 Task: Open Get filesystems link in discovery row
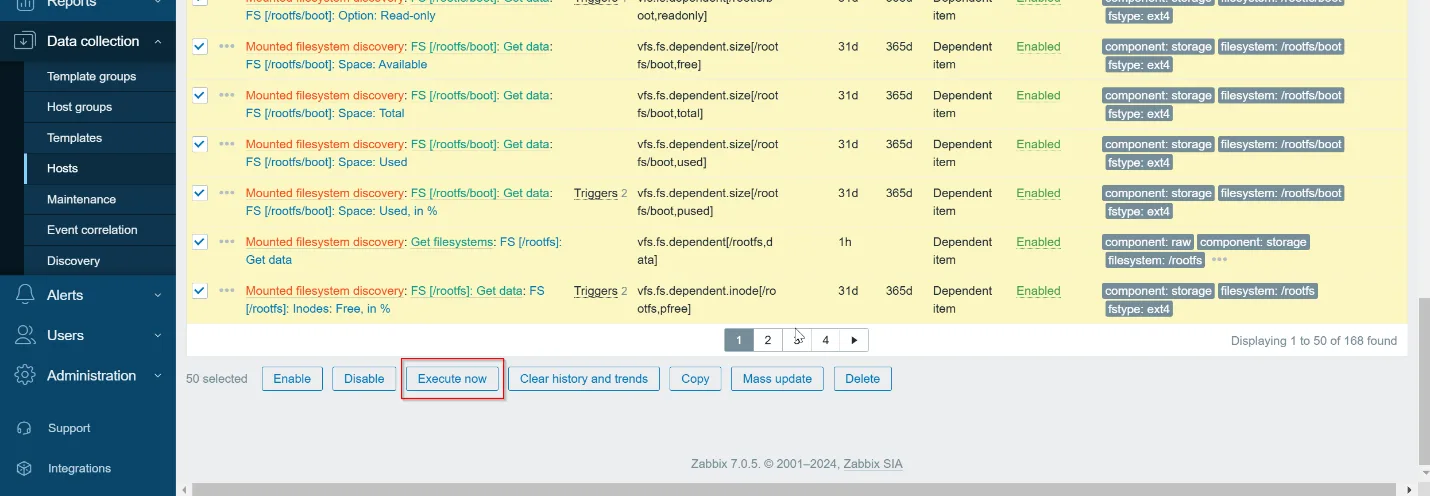click(x=452, y=242)
